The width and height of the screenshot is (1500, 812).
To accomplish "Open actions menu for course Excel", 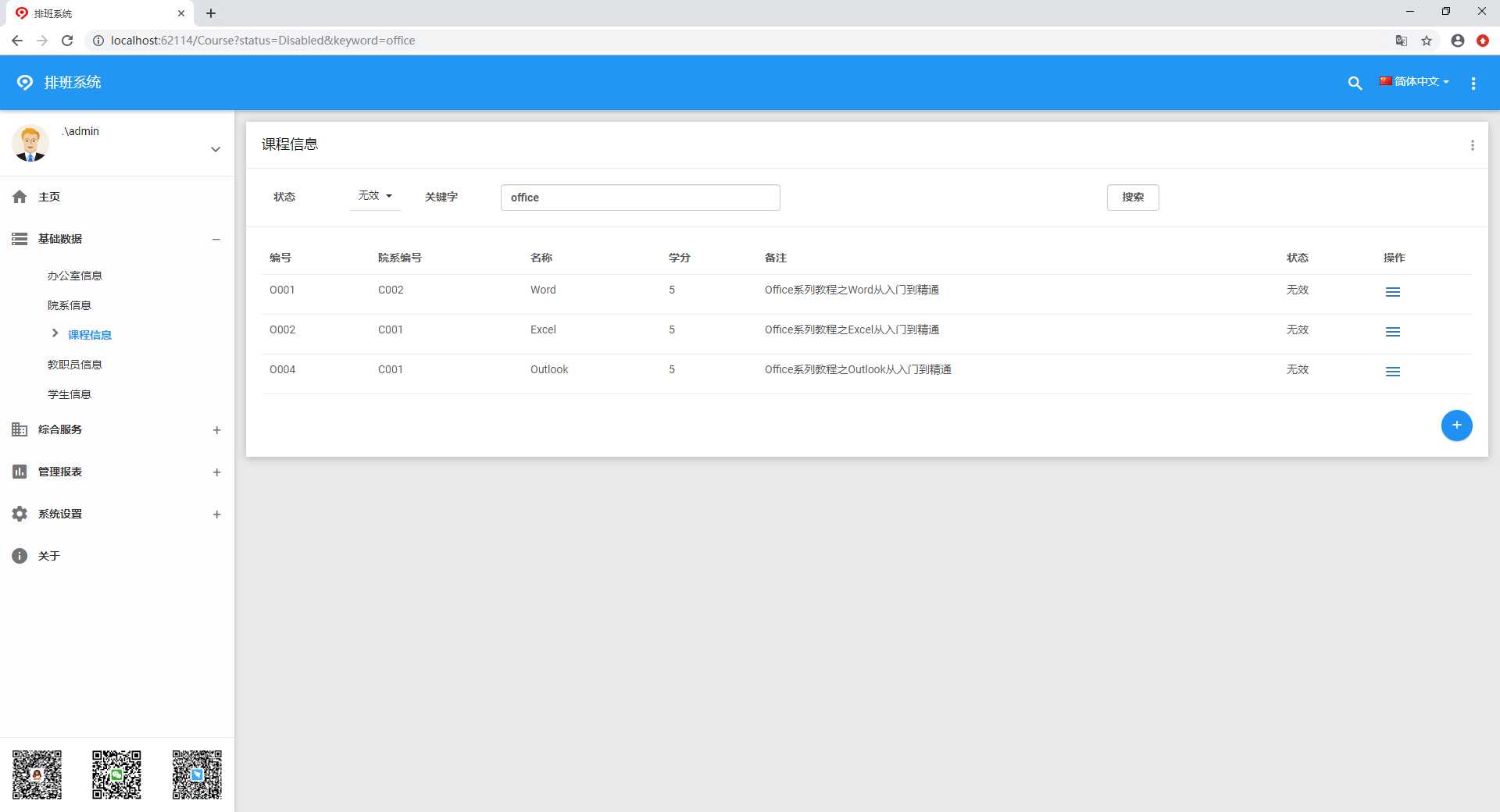I will point(1393,332).
